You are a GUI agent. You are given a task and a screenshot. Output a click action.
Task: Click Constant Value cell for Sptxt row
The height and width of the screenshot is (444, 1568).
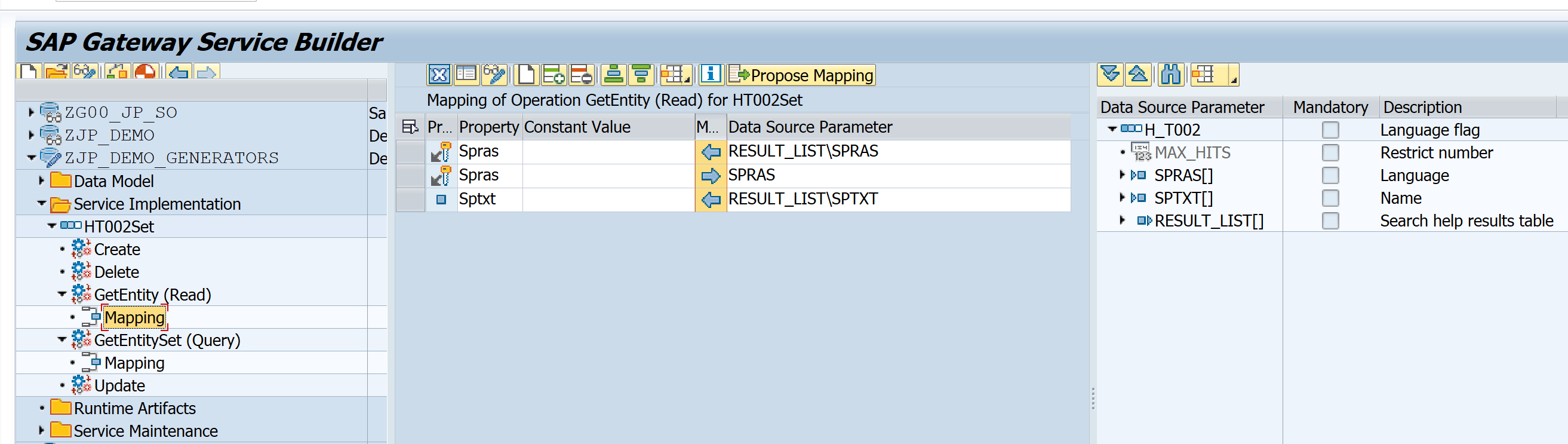click(608, 199)
